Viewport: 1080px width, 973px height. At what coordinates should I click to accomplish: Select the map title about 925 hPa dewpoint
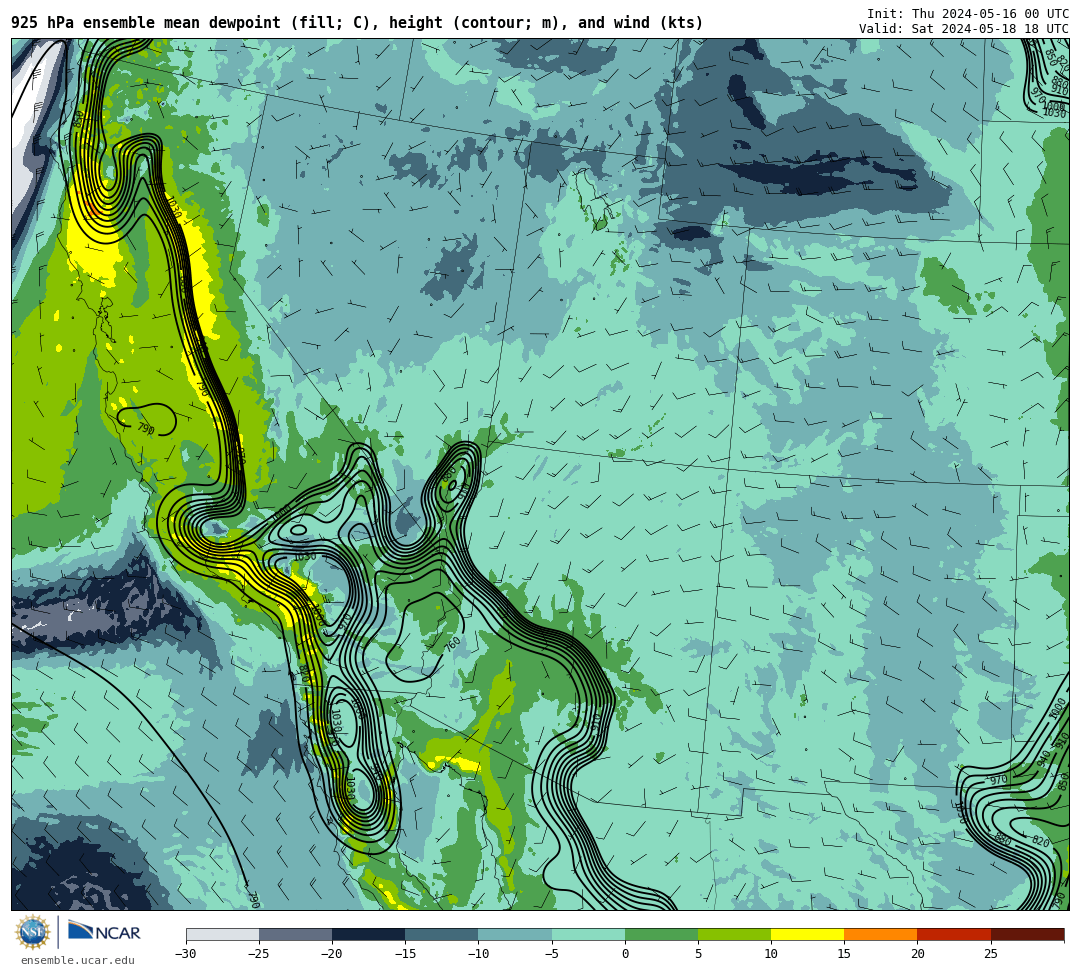coord(357,23)
